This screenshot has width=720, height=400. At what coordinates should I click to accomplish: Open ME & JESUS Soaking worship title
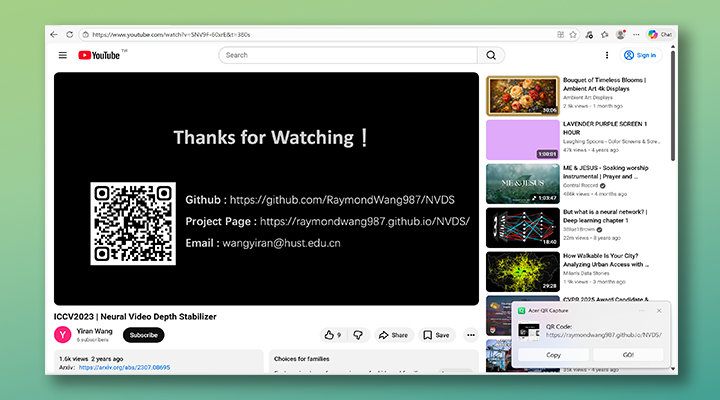606,172
